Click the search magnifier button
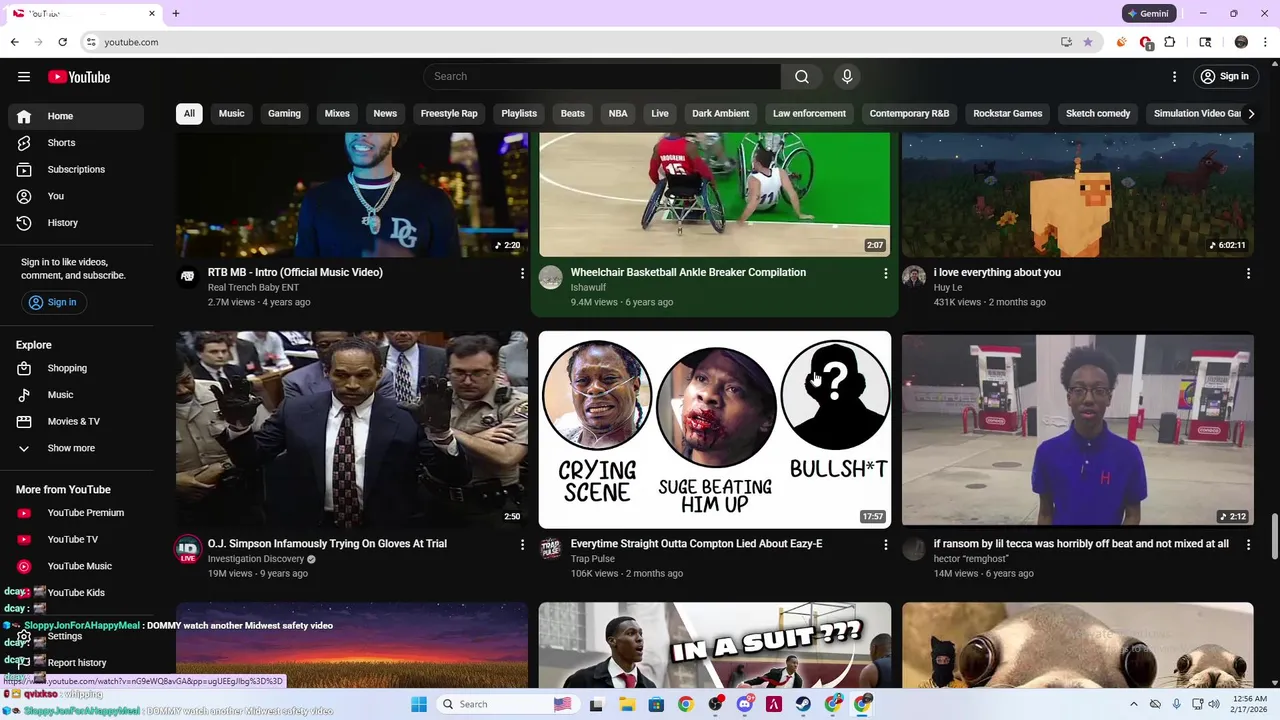Screen dimensions: 1280x720 click(801, 77)
